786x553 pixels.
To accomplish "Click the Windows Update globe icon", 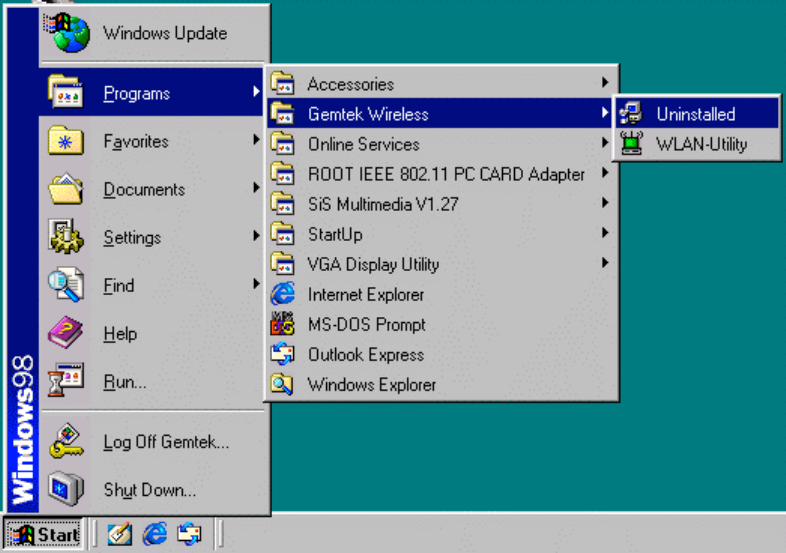I will [66, 33].
